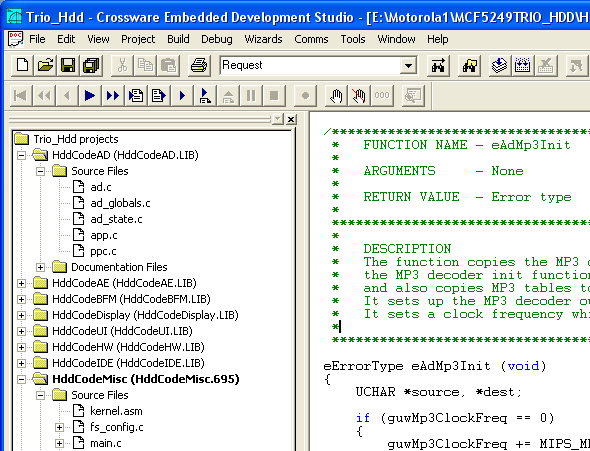Open the Build menu
The height and width of the screenshot is (451, 590).
coord(178,39)
